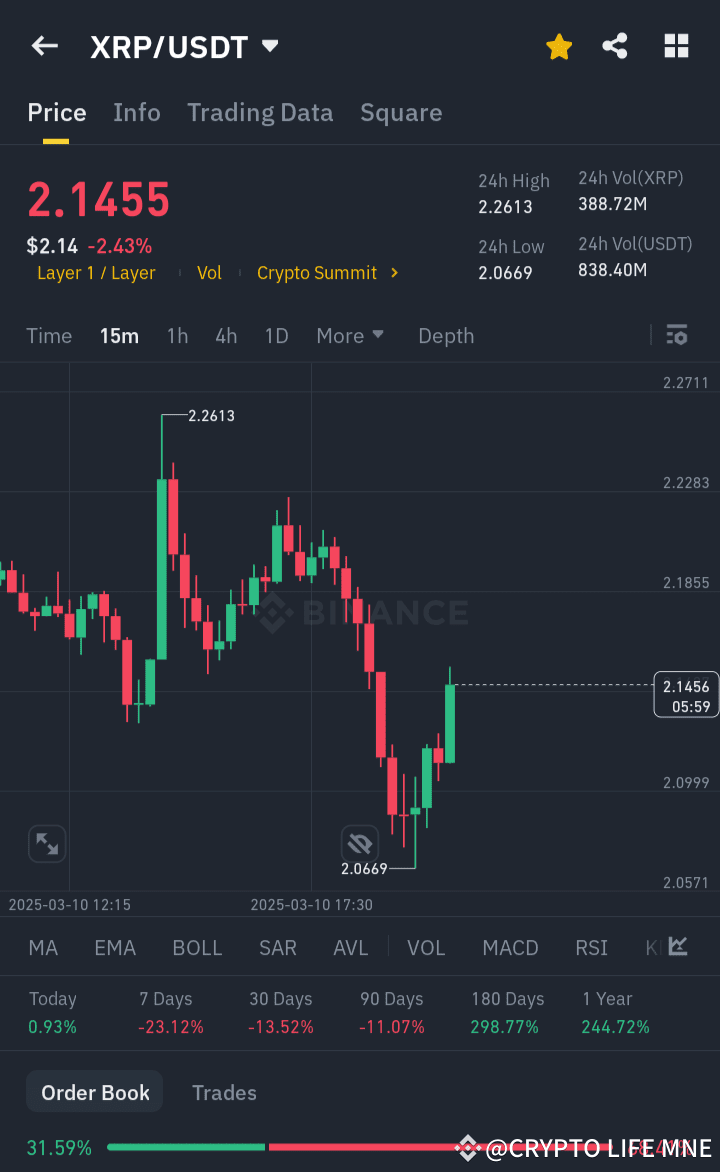Tap the MACD indicator option

(510, 947)
